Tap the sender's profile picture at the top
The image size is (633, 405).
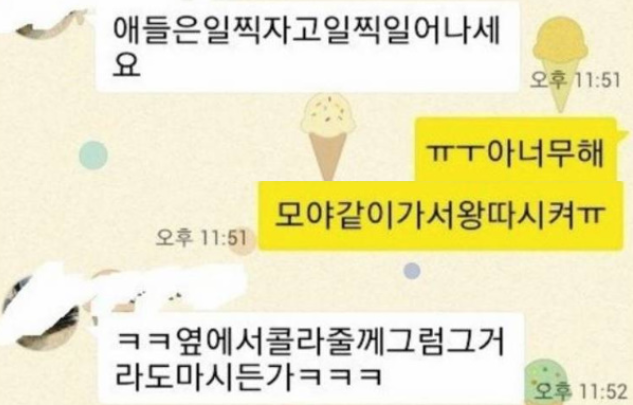[x=50, y=24]
